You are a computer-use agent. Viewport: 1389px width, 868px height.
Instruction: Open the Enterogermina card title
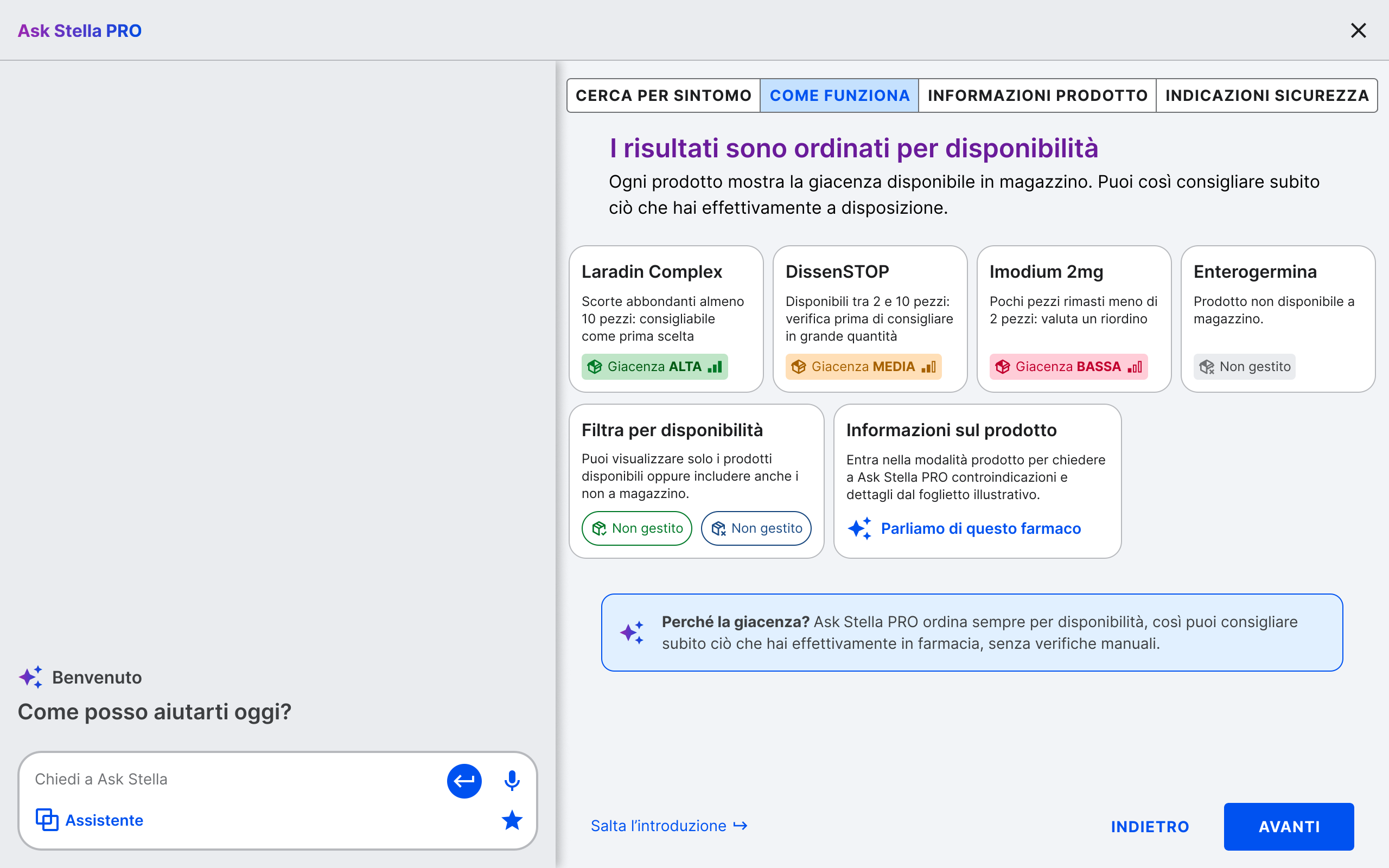(1256, 272)
